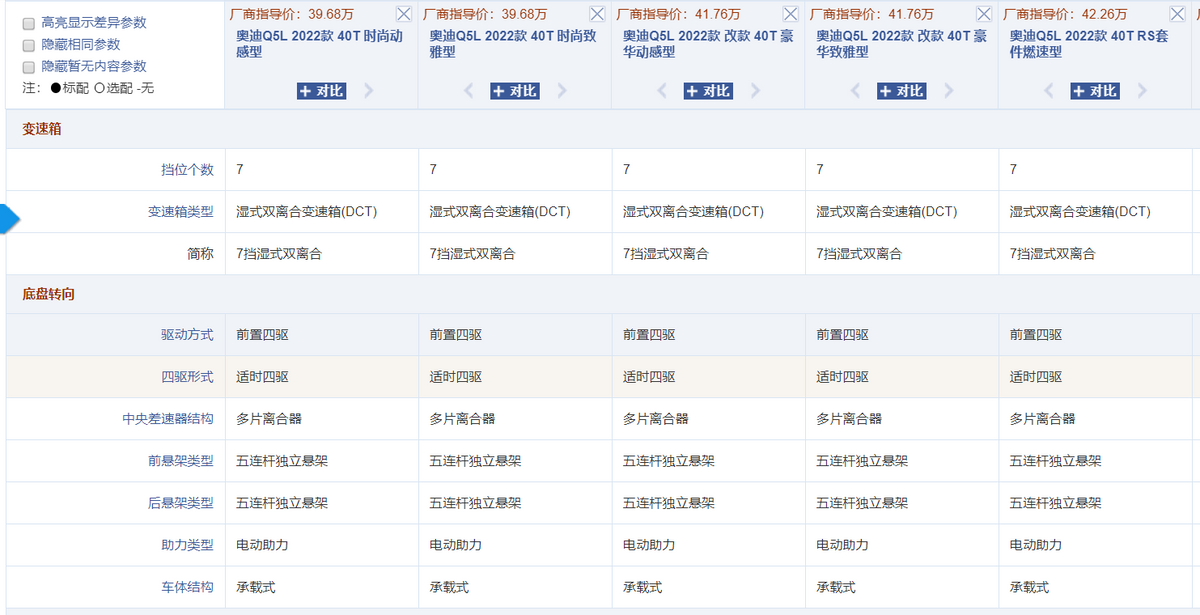
Task: Click the 中央差速器结构 row label
Action: 168,420
